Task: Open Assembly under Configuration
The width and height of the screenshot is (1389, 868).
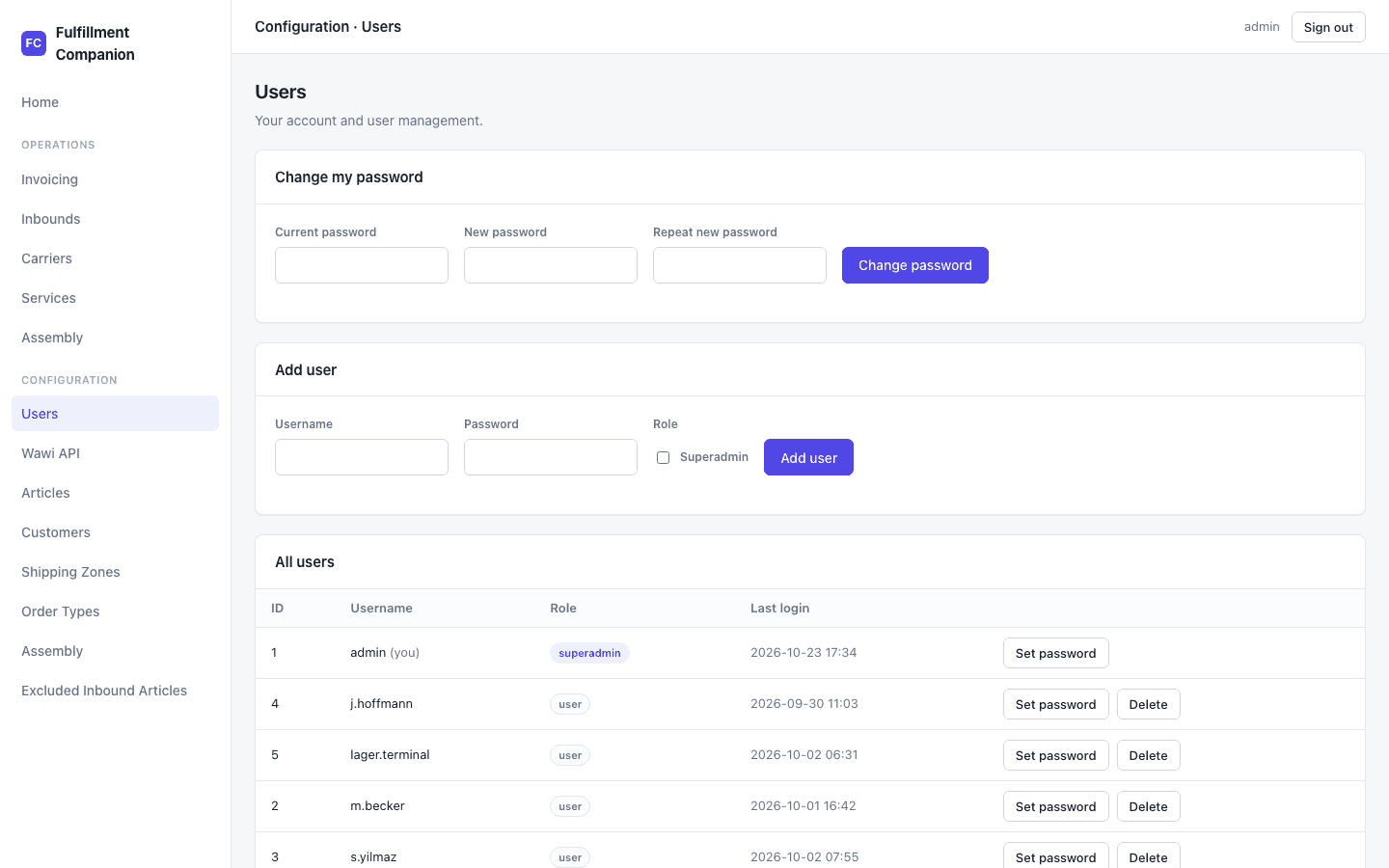Action: [x=115, y=651]
